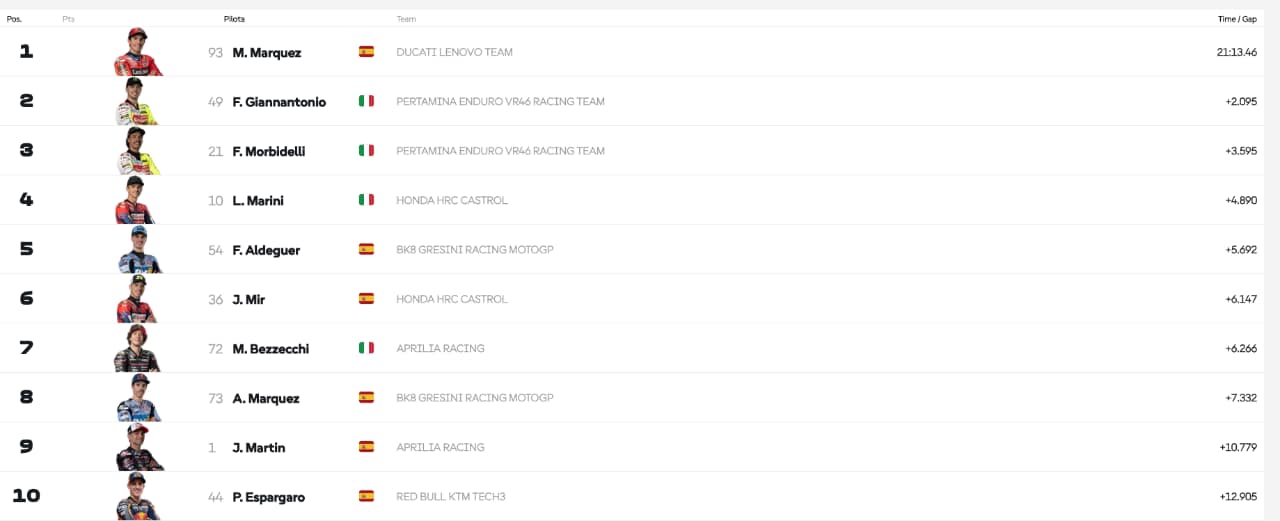This screenshot has height=521, width=1280.
Task: Open A. Marquez rider portrait
Action: 137,398
